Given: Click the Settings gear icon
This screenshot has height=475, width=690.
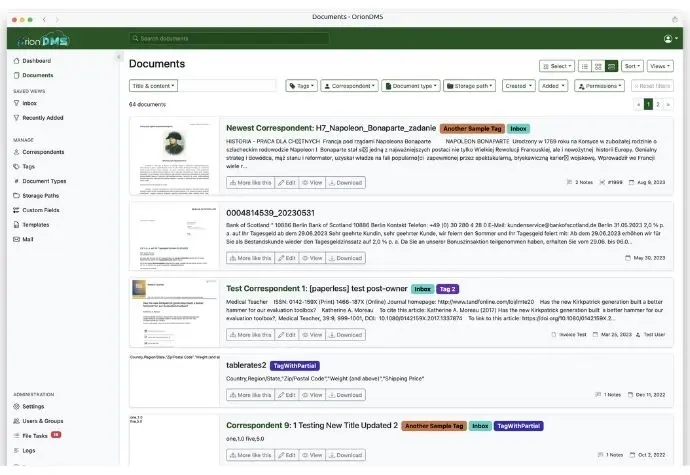Looking at the screenshot, I should point(16,406).
